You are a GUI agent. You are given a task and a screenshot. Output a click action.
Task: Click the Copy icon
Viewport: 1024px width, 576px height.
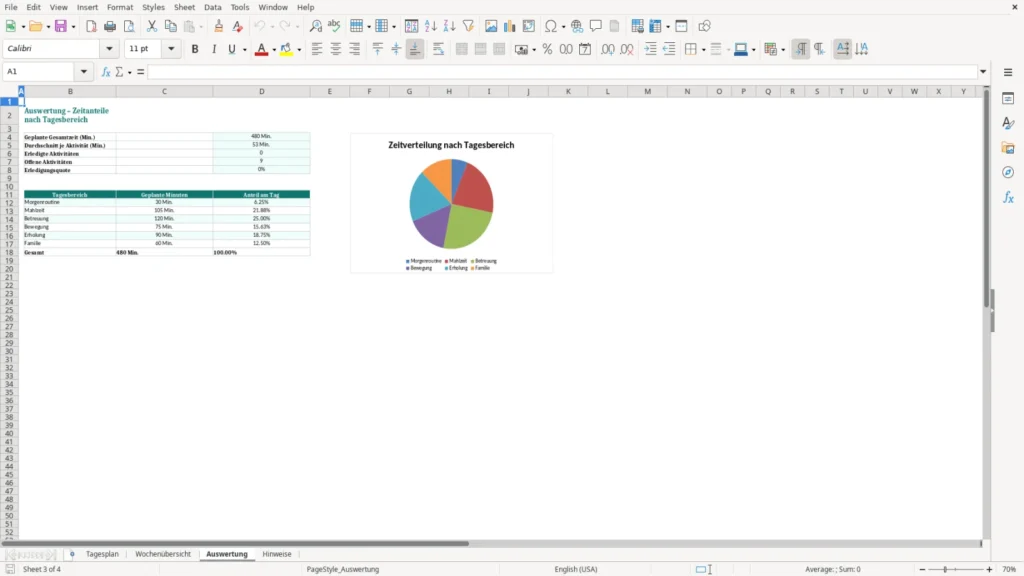pos(170,26)
